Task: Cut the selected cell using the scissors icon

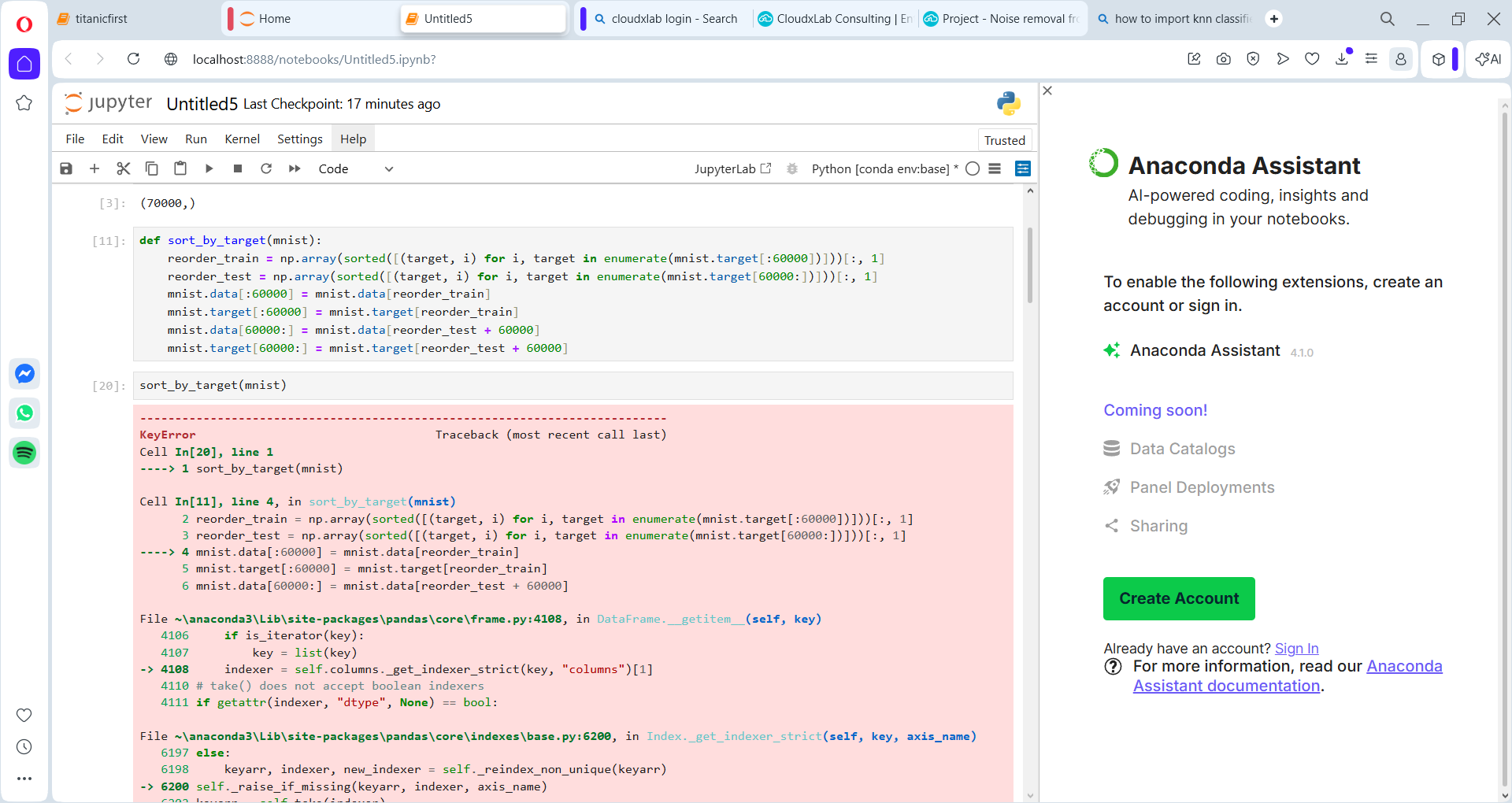Action: point(123,168)
